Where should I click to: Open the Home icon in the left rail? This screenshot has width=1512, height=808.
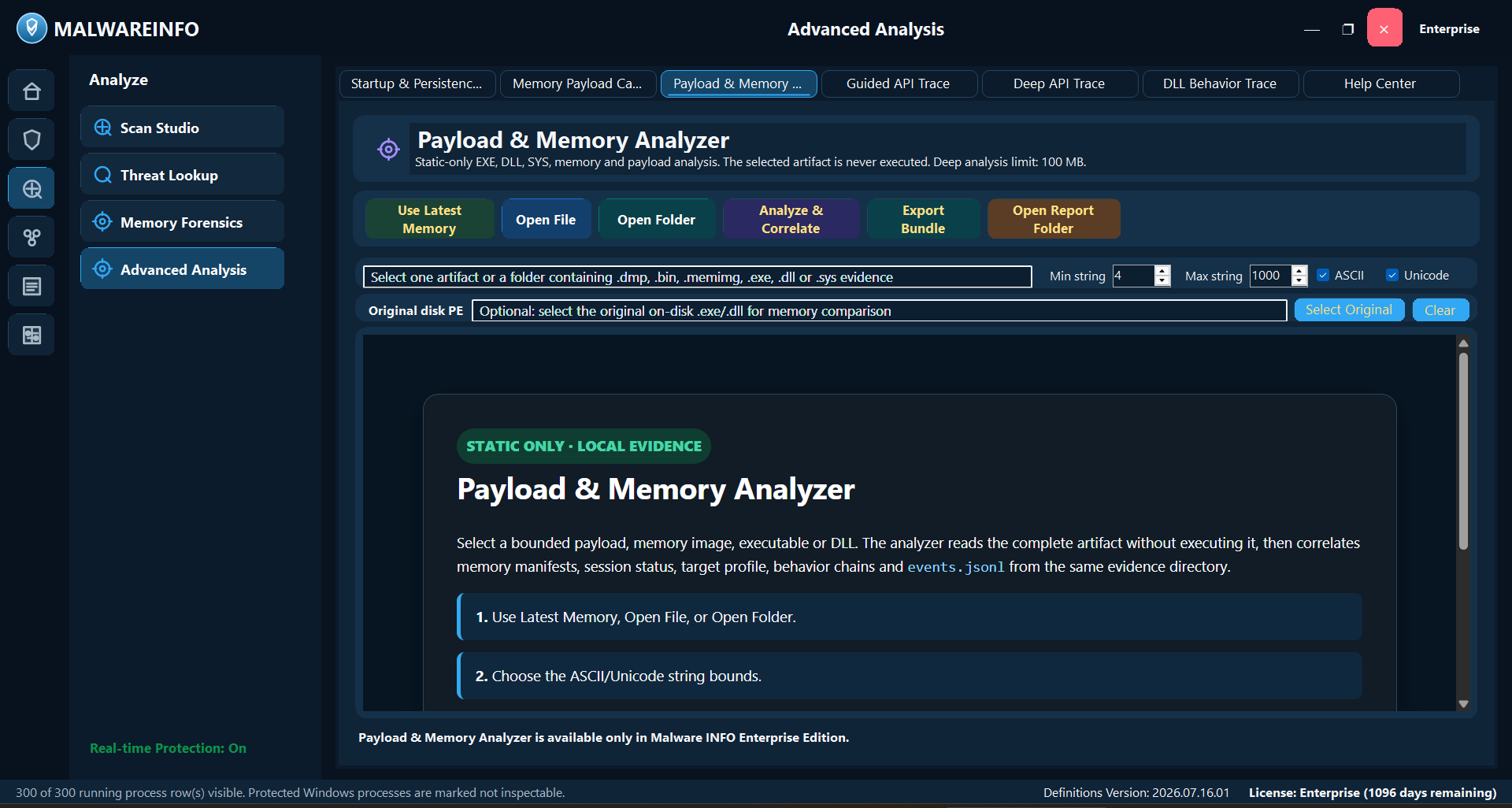(x=31, y=91)
